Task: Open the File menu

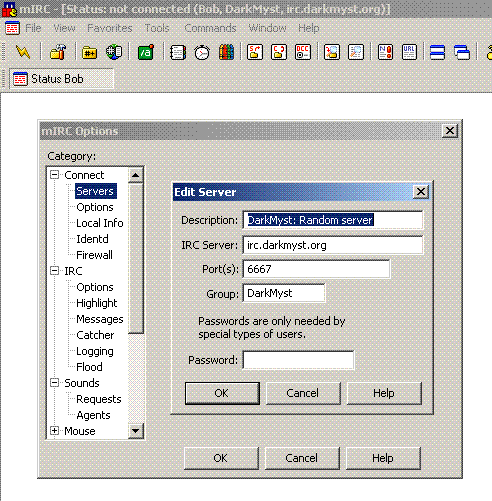Action: coord(33,28)
